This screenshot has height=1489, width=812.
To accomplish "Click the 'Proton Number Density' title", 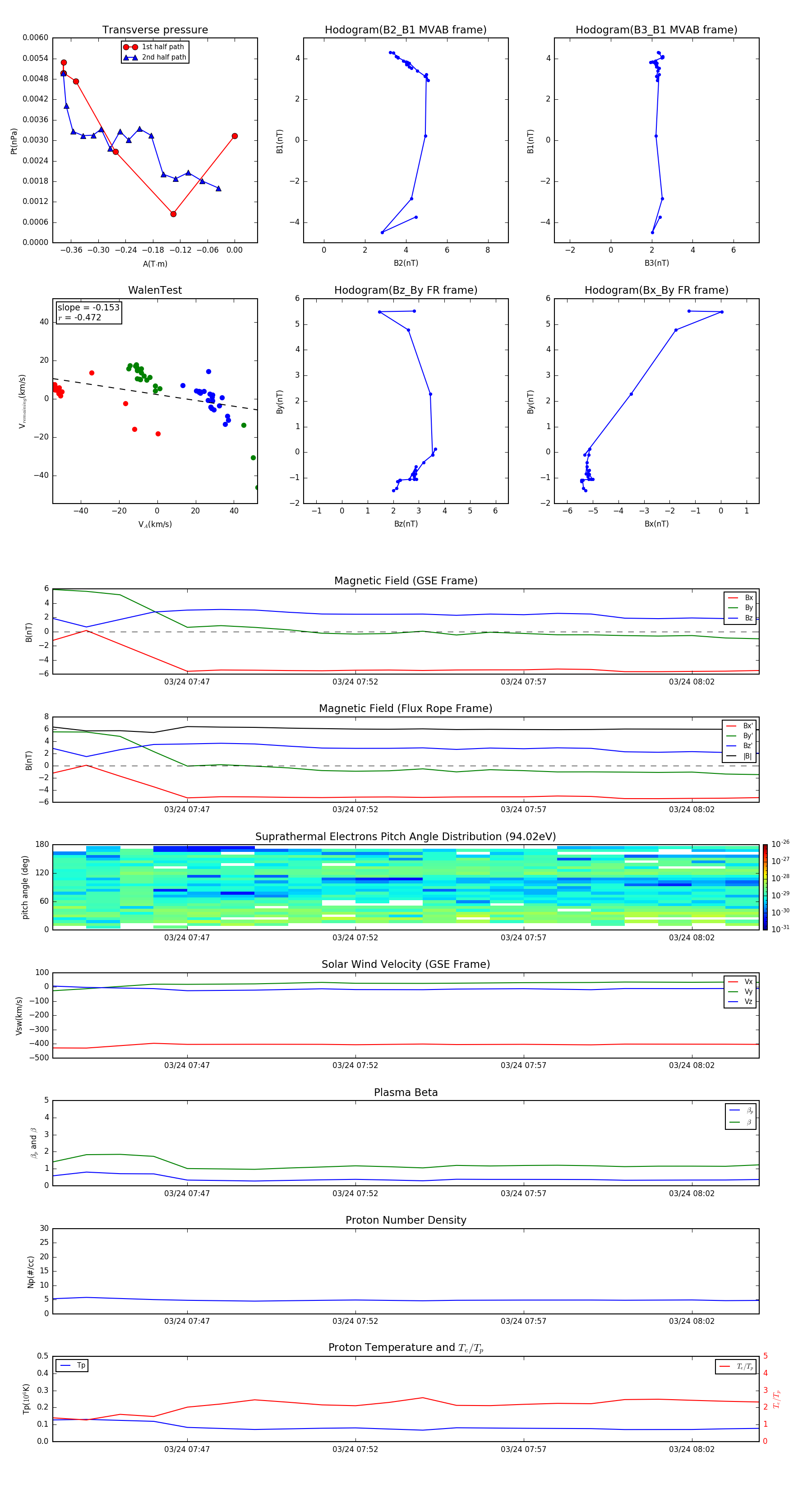I will point(406,1220).
